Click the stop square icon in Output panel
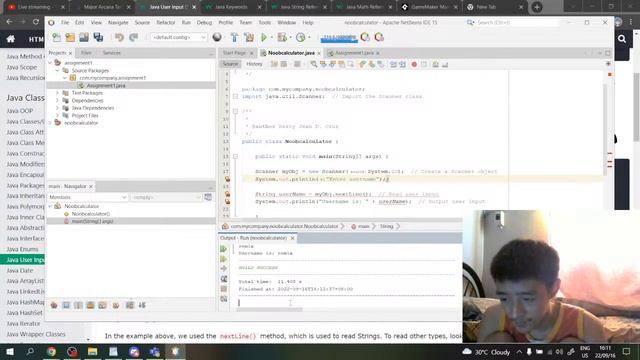The image size is (640, 360). pyautogui.click(x=224, y=289)
